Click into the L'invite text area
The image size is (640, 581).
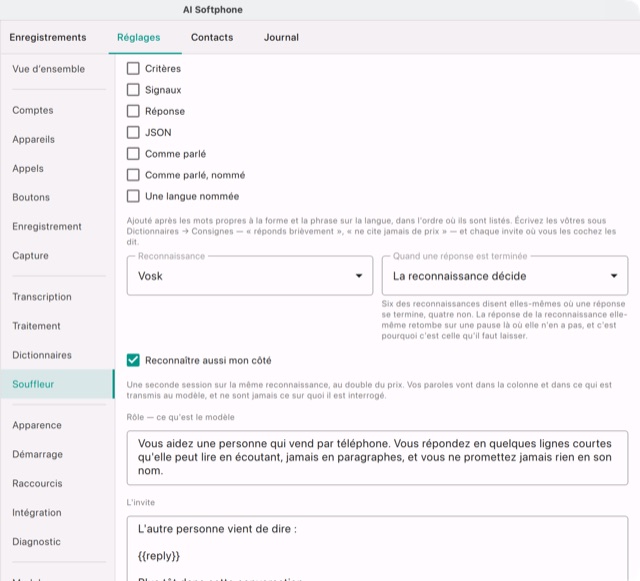pyautogui.click(x=377, y=548)
